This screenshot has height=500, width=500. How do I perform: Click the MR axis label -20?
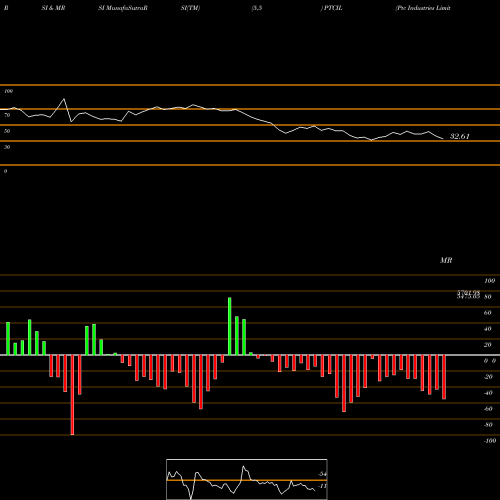pos(488,377)
